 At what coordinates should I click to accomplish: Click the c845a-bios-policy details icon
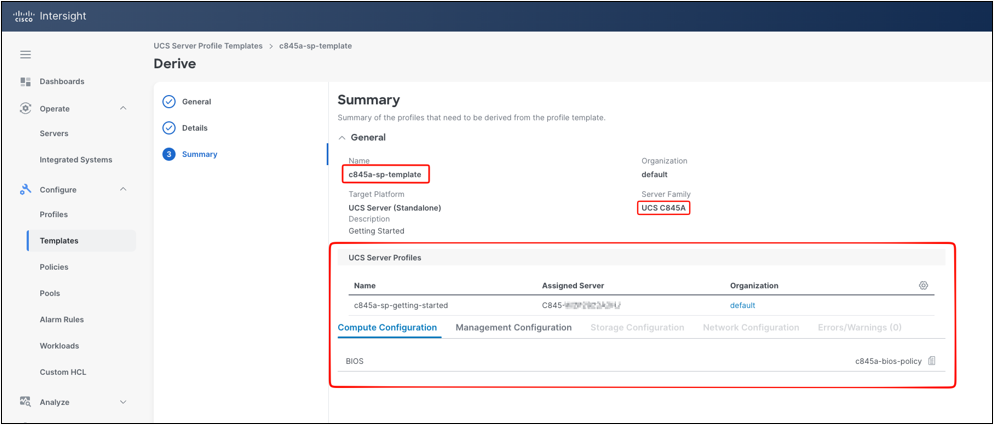(x=931, y=361)
